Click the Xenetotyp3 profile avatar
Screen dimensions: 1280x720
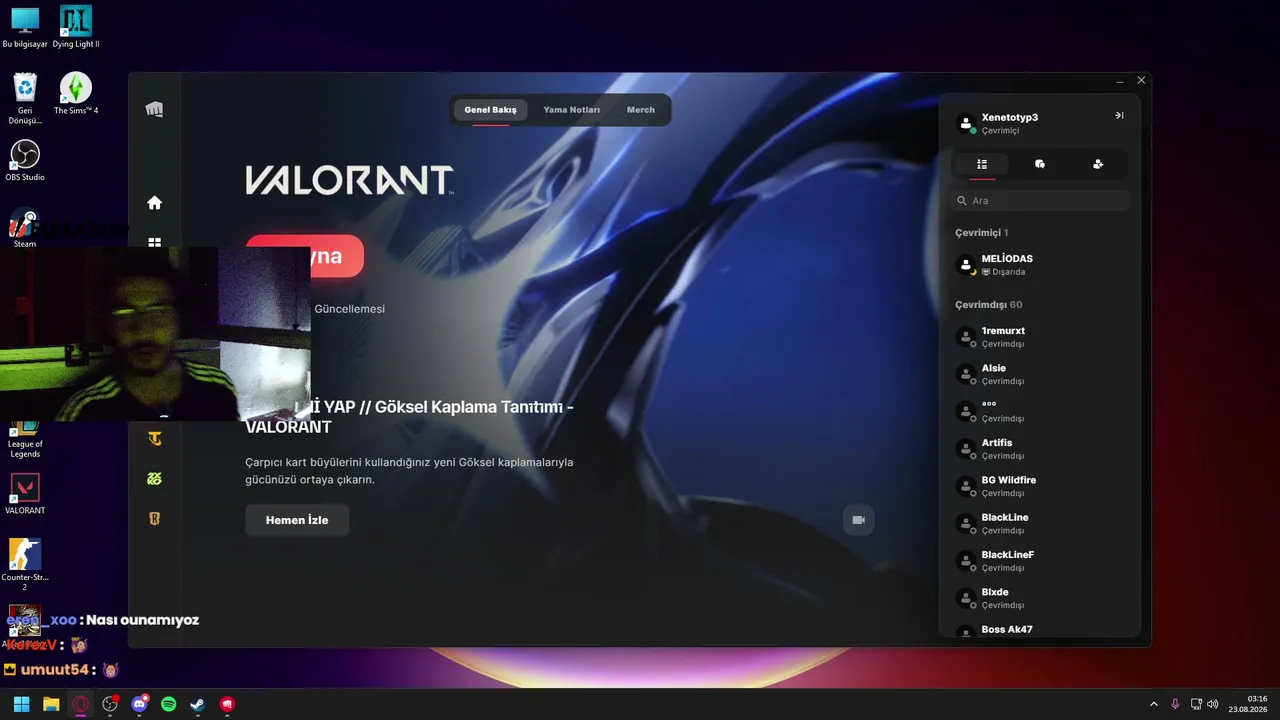pos(966,123)
